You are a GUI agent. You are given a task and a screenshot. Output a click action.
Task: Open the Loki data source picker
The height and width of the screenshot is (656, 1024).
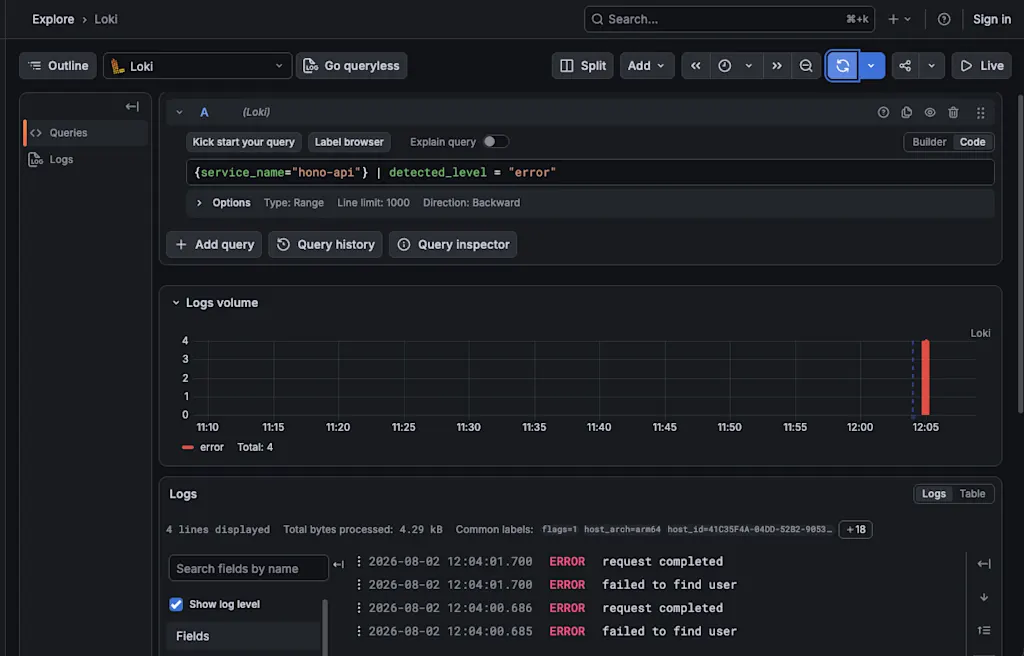pos(197,65)
